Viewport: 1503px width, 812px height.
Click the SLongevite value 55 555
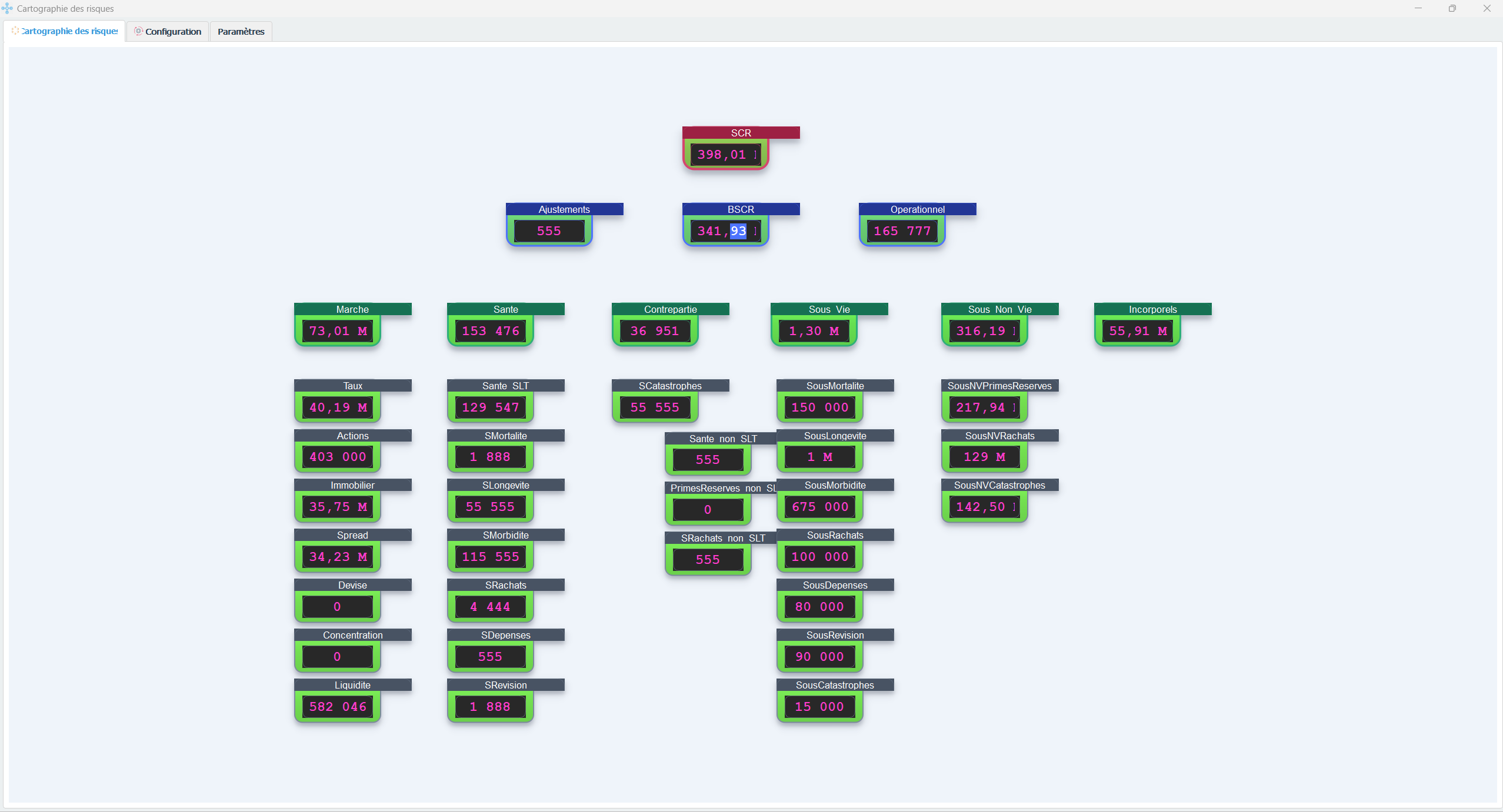point(491,507)
